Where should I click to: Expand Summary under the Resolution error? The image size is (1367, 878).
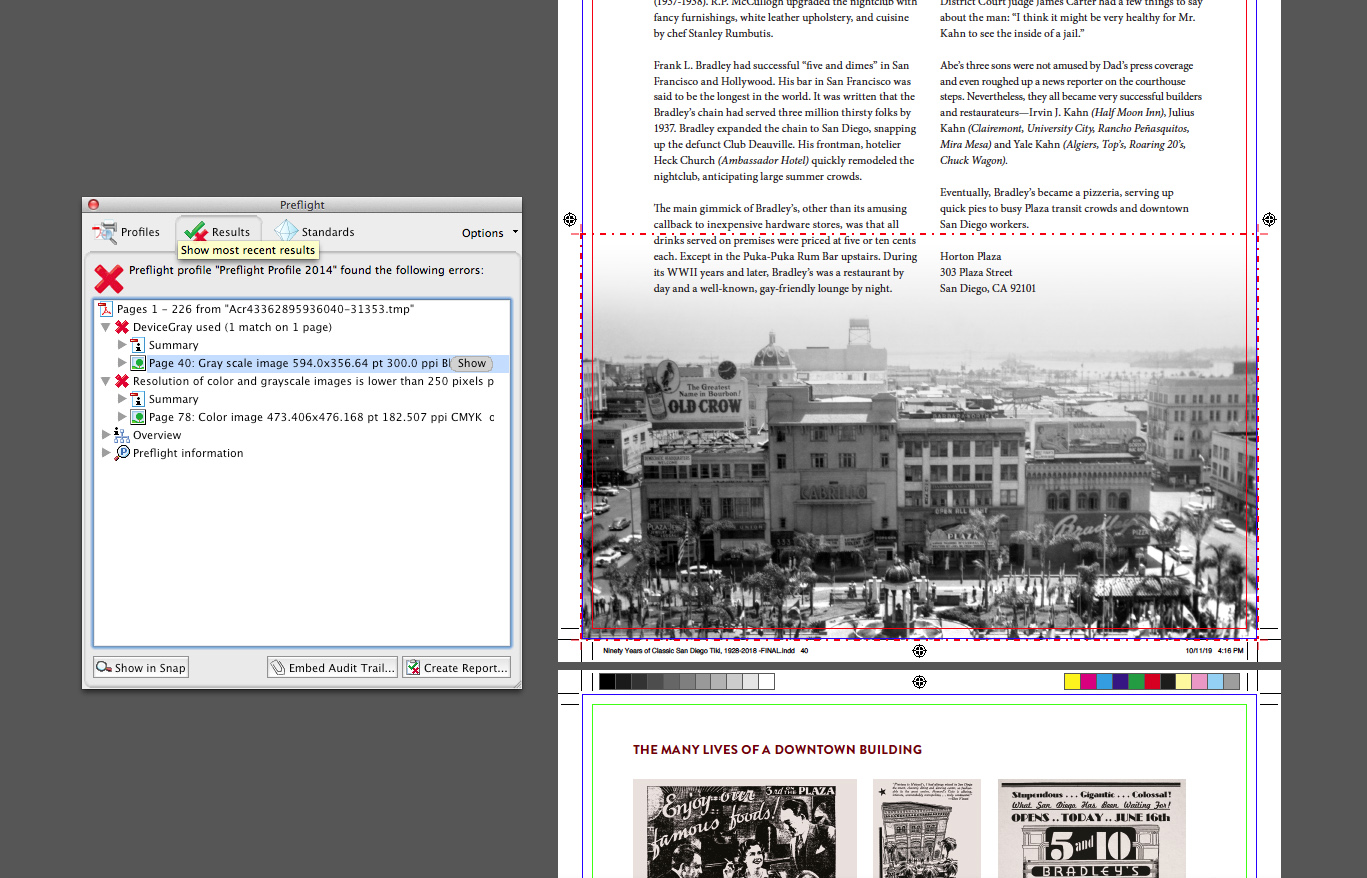(x=122, y=399)
